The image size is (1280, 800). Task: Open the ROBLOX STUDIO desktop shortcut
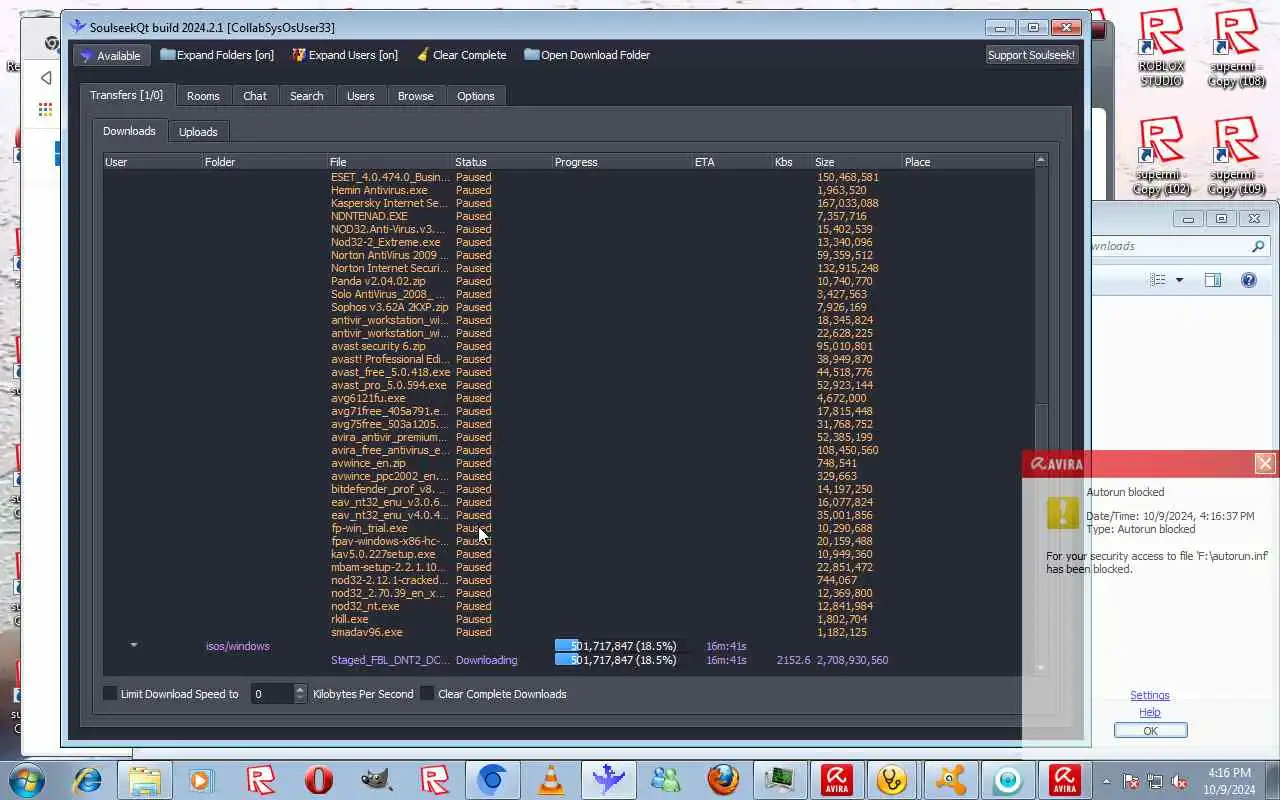click(1160, 47)
